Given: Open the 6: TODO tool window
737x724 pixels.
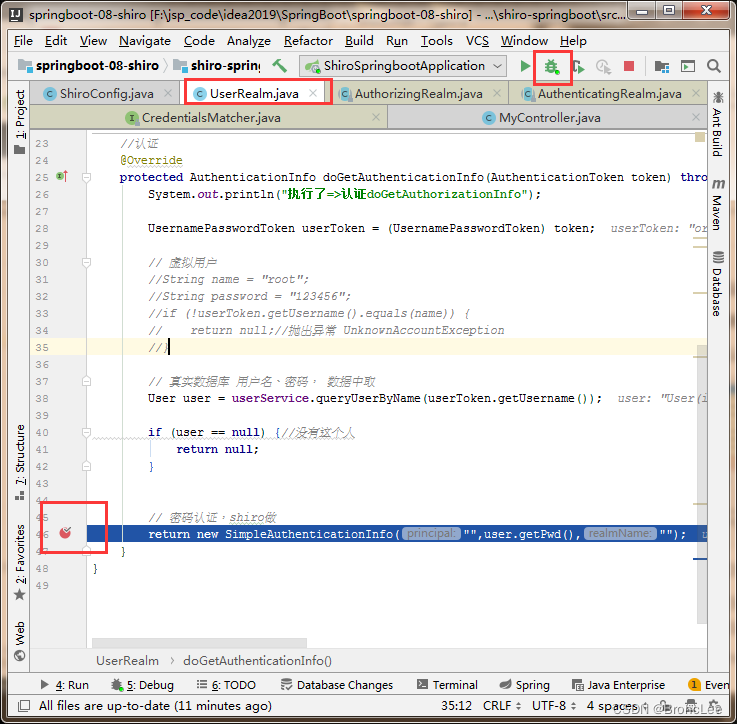Looking at the screenshot, I should (226, 685).
